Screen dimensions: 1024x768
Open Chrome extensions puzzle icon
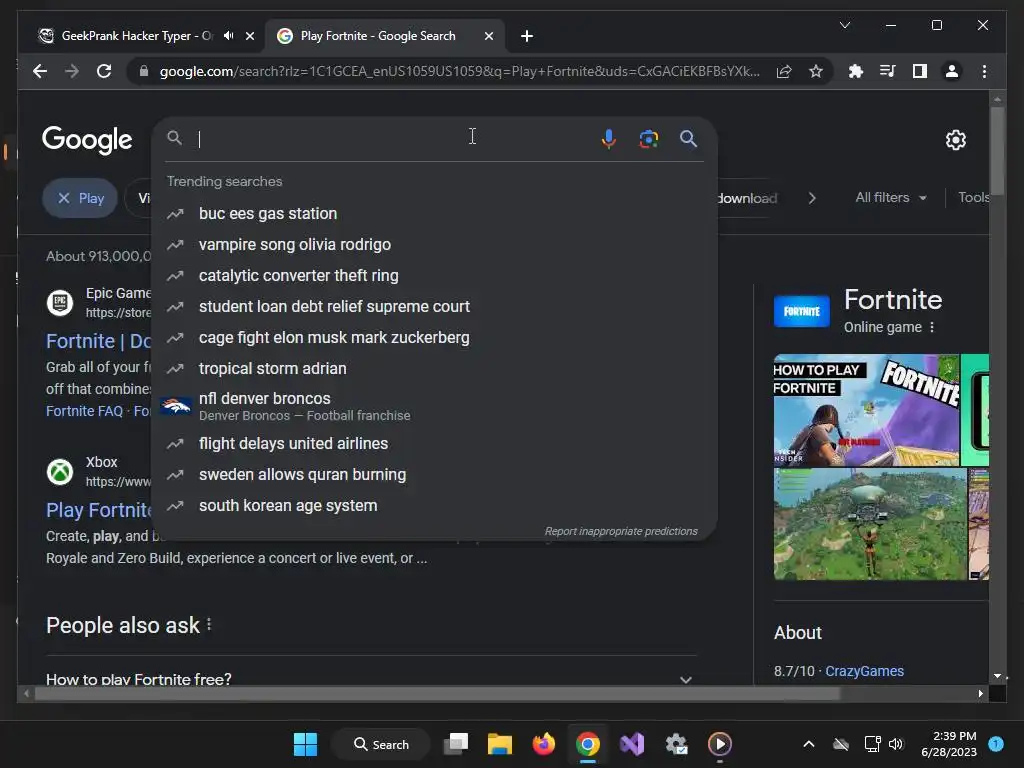(x=856, y=71)
